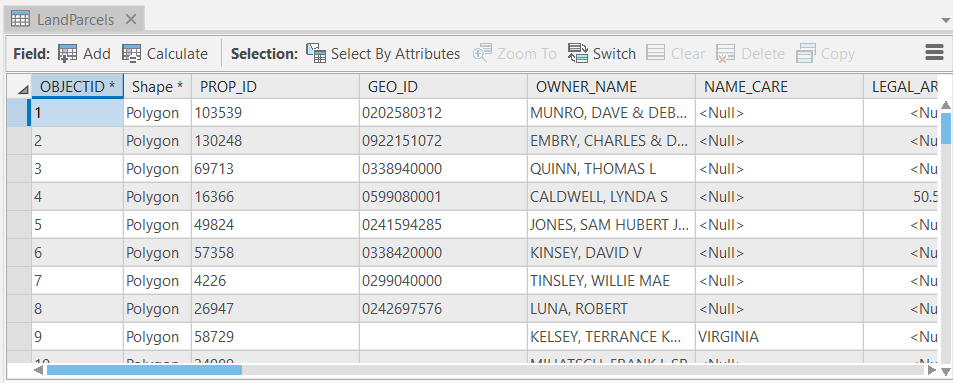Screen dimensions: 953x383
Task: Open the pane options dropdown arrow
Action: (x=944, y=19)
